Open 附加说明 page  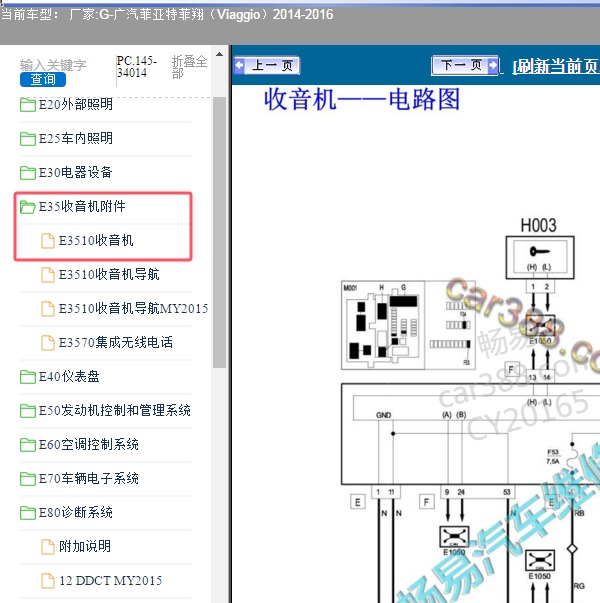coord(85,546)
